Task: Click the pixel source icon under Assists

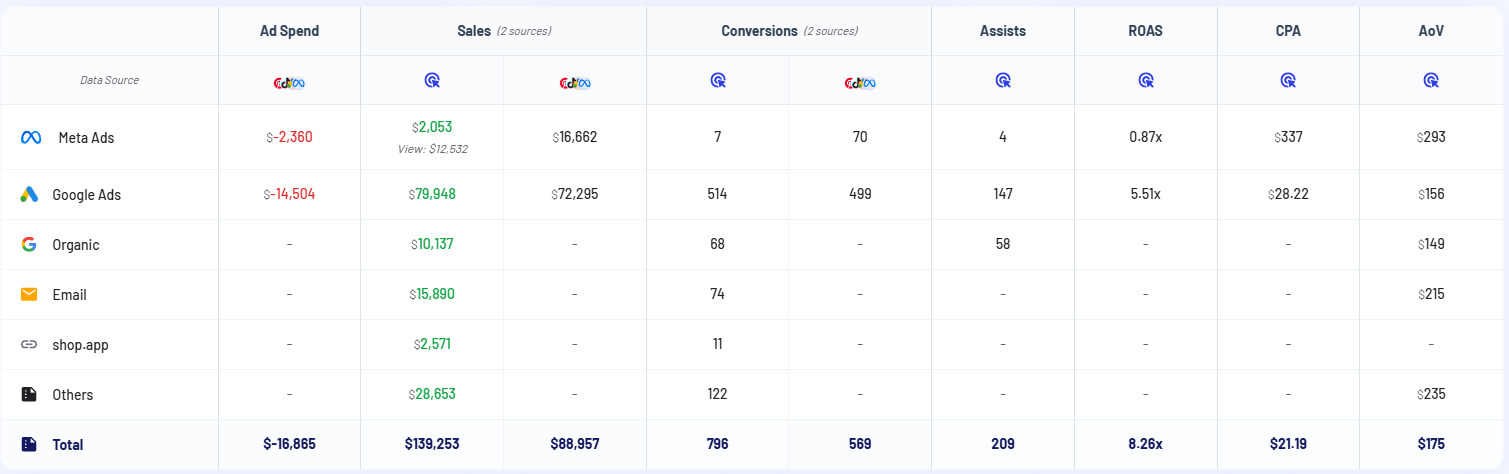Action: click(1003, 80)
